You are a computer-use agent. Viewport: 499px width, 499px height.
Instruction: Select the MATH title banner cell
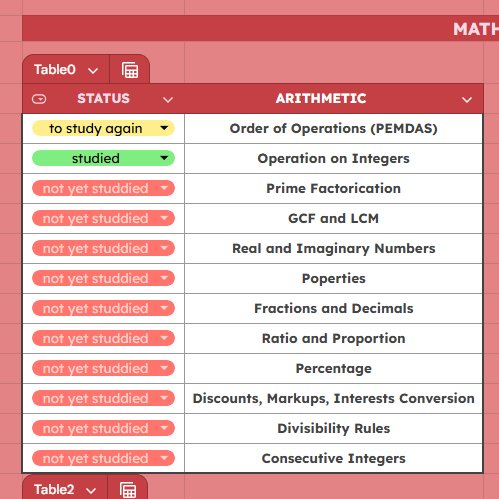click(261, 29)
